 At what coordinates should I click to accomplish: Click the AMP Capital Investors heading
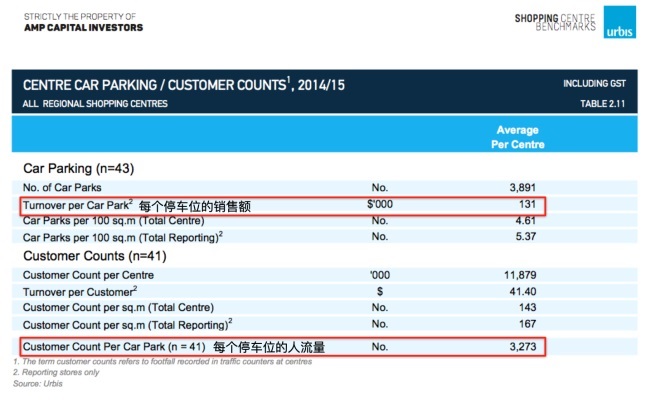coord(82,27)
